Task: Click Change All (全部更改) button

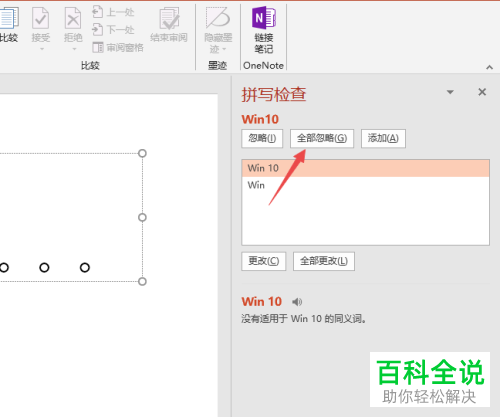Action: point(324,261)
